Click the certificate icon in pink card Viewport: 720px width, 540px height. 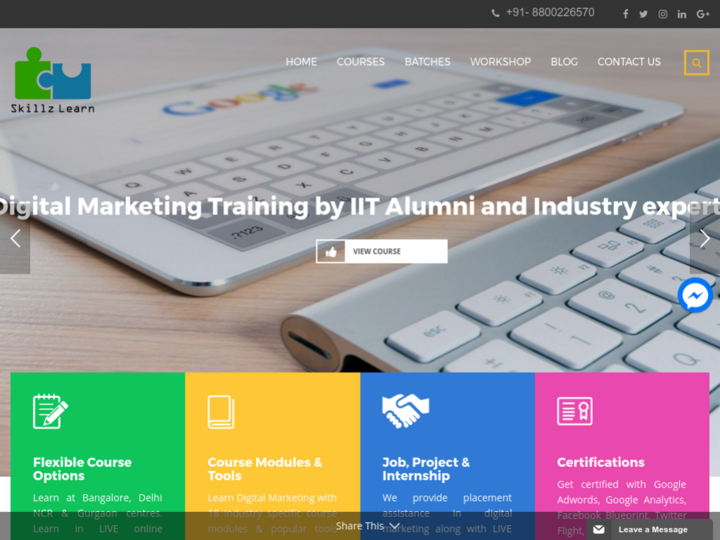point(574,411)
